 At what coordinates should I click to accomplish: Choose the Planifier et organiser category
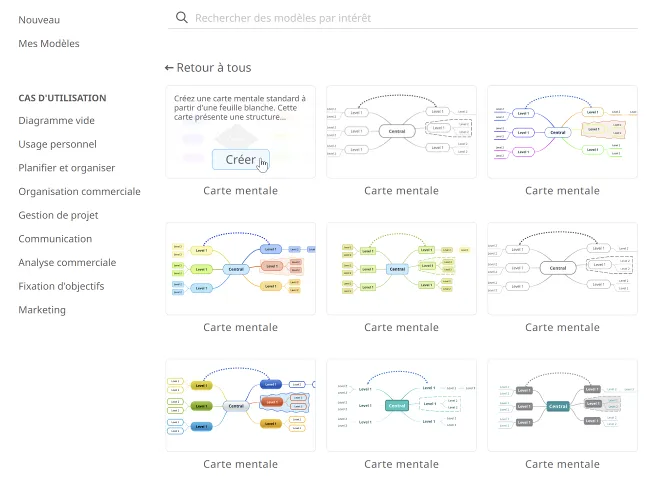coord(66,168)
